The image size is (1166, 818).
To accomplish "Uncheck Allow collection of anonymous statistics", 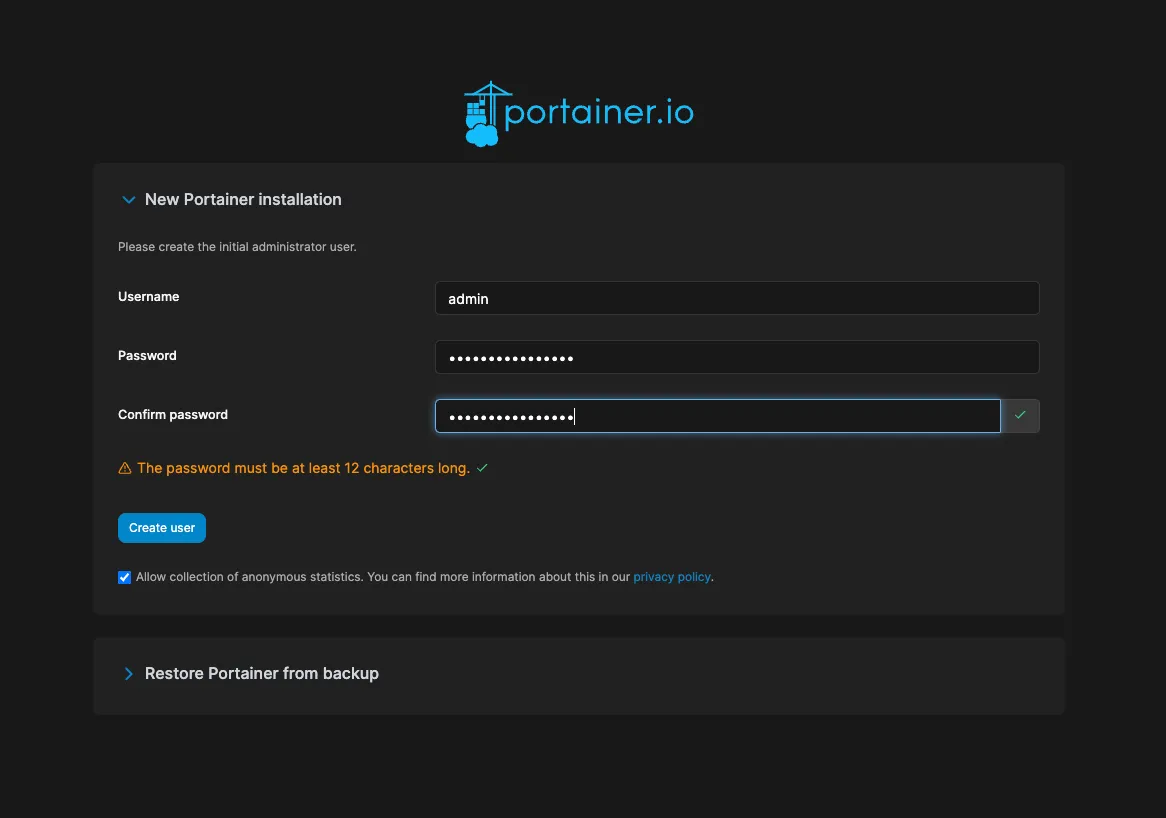I will coord(124,578).
